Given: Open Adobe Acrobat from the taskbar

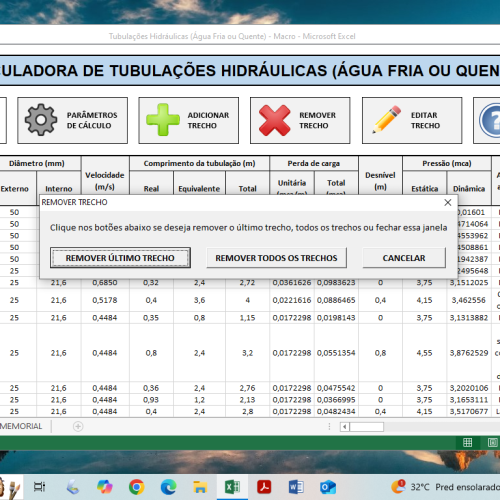Looking at the screenshot, I should pyautogui.click(x=264, y=487).
